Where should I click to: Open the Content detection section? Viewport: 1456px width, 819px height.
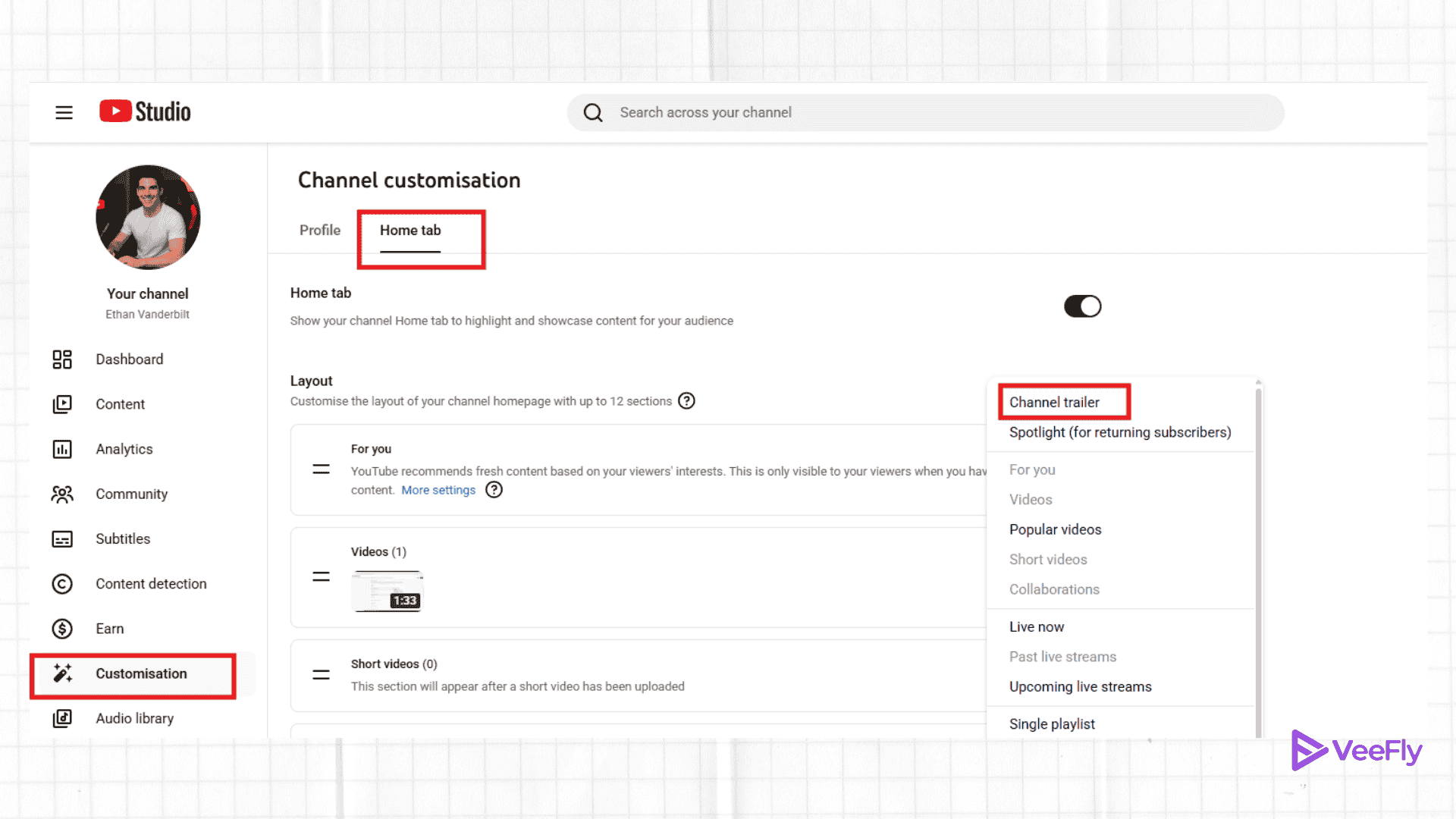coord(151,583)
